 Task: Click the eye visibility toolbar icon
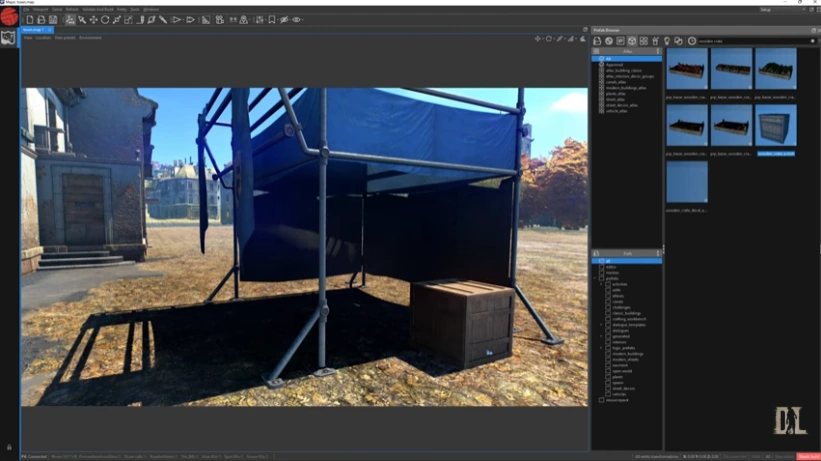[x=296, y=20]
